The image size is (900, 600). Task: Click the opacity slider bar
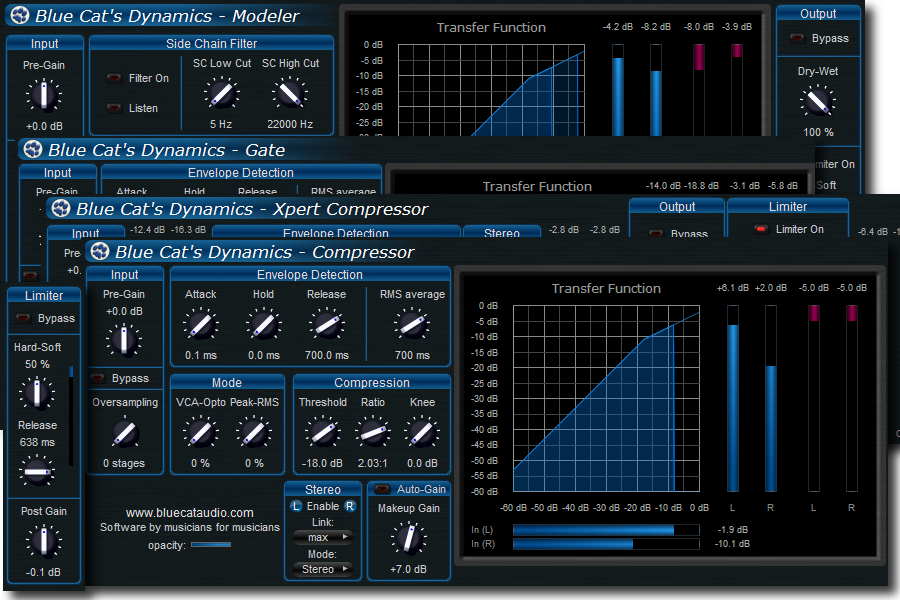click(210, 545)
